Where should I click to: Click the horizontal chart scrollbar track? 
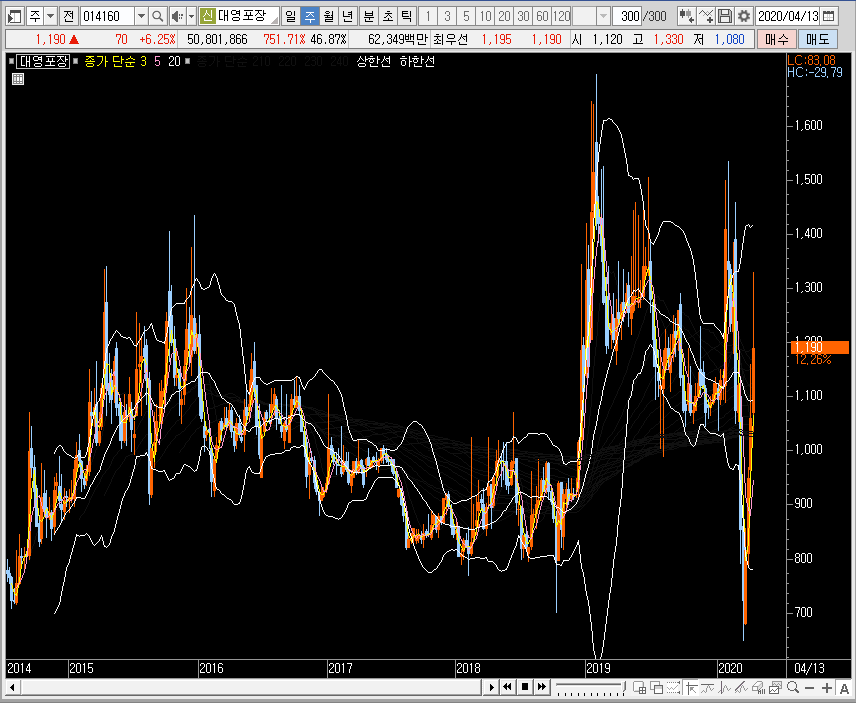pyautogui.click(x=251, y=687)
